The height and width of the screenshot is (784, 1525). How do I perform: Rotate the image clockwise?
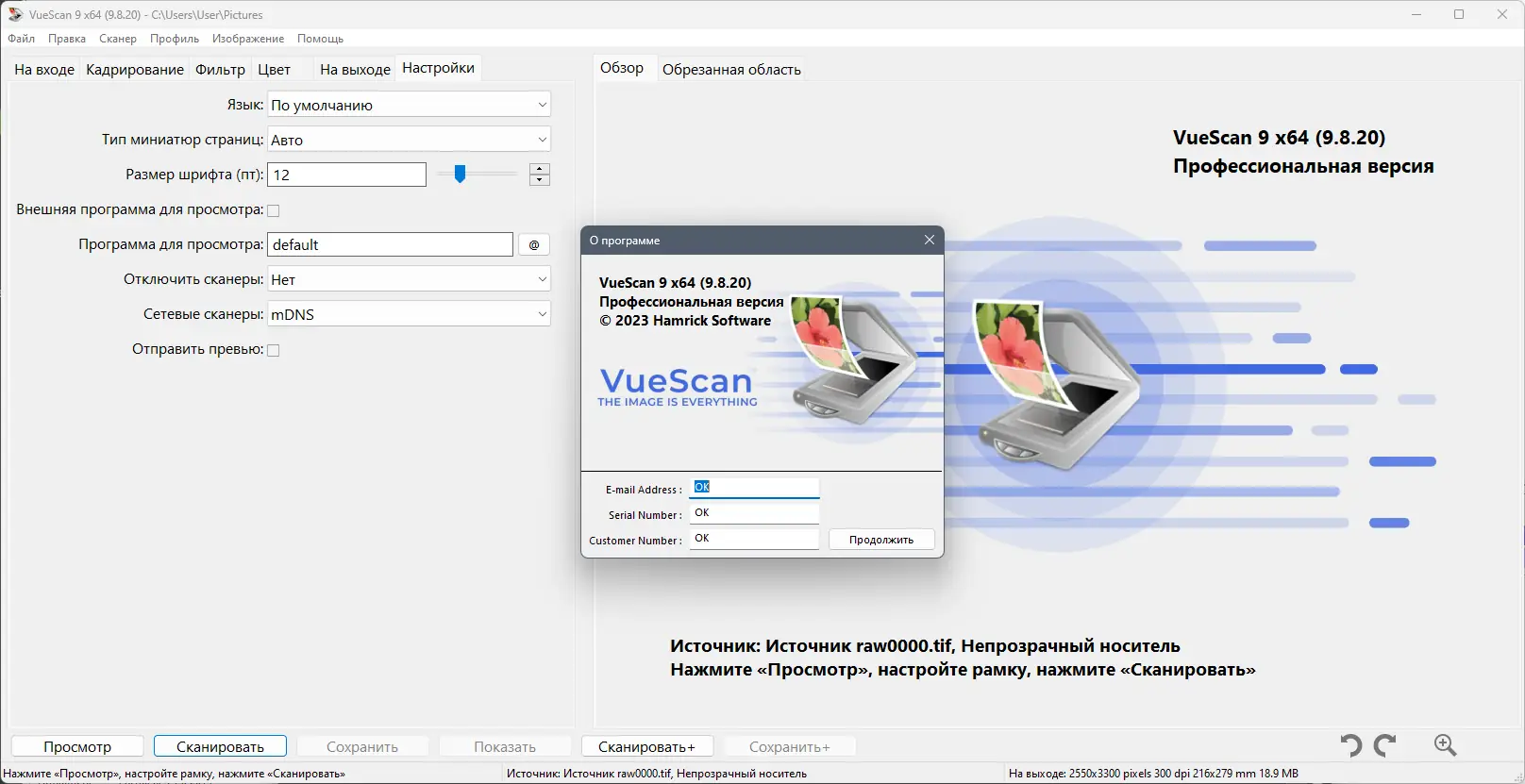[1385, 745]
